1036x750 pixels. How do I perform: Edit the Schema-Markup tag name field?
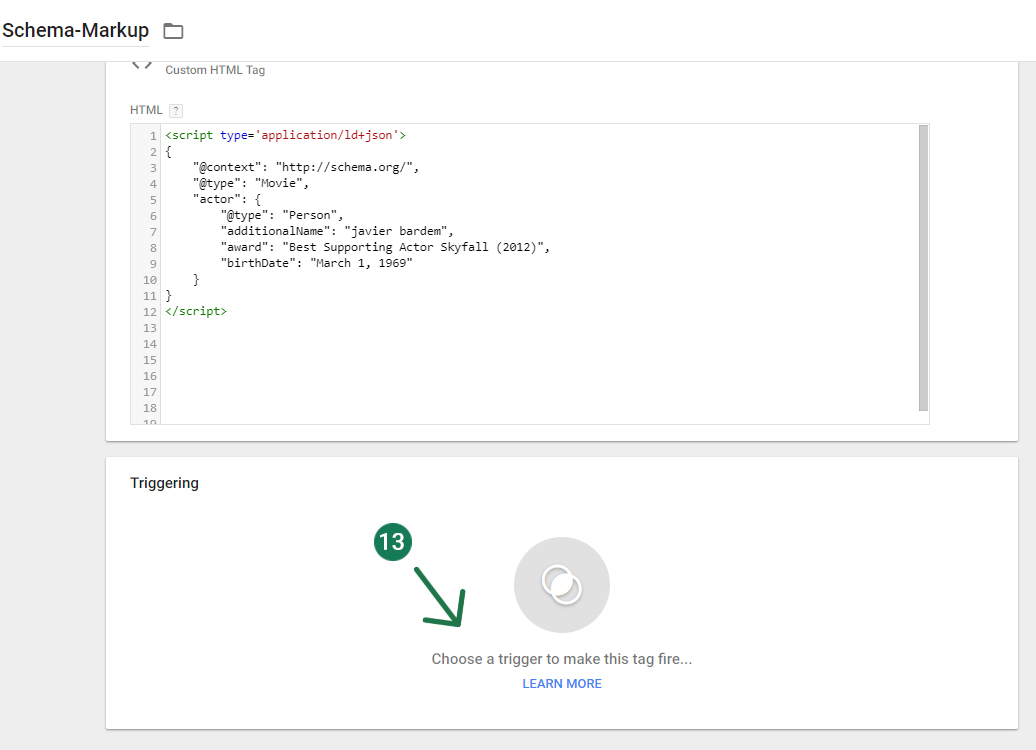coord(75,31)
